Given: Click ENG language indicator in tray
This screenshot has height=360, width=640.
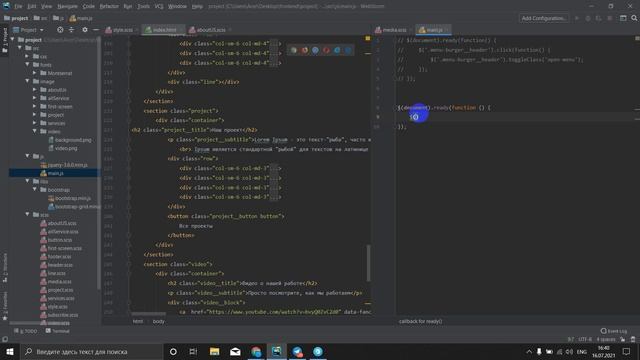Looking at the screenshot, I should [582, 351].
